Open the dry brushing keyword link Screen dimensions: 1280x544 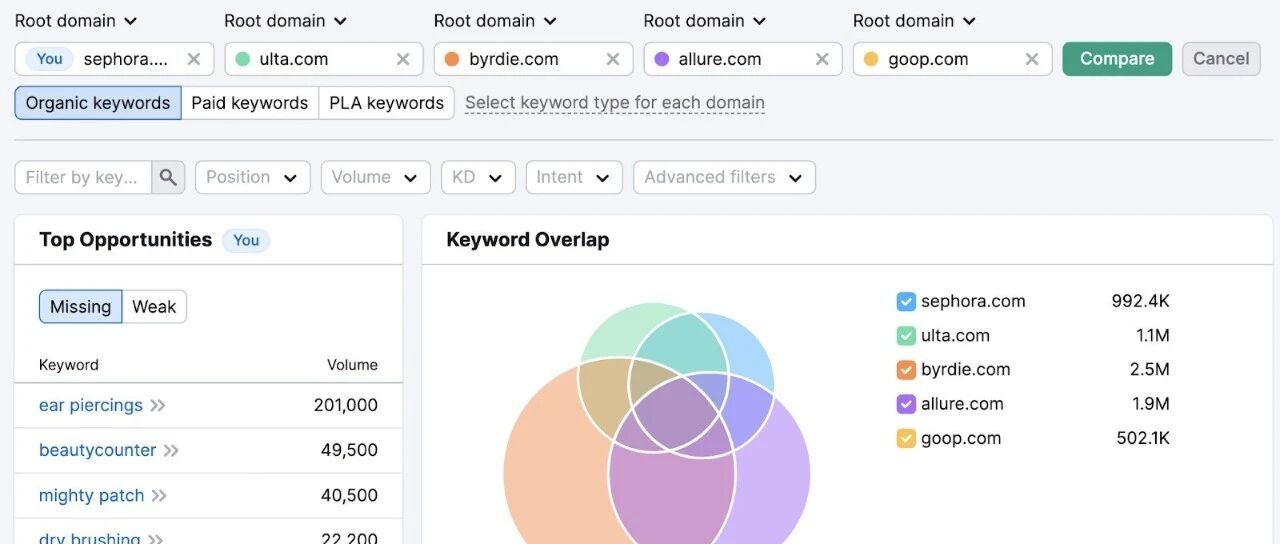click(90, 538)
